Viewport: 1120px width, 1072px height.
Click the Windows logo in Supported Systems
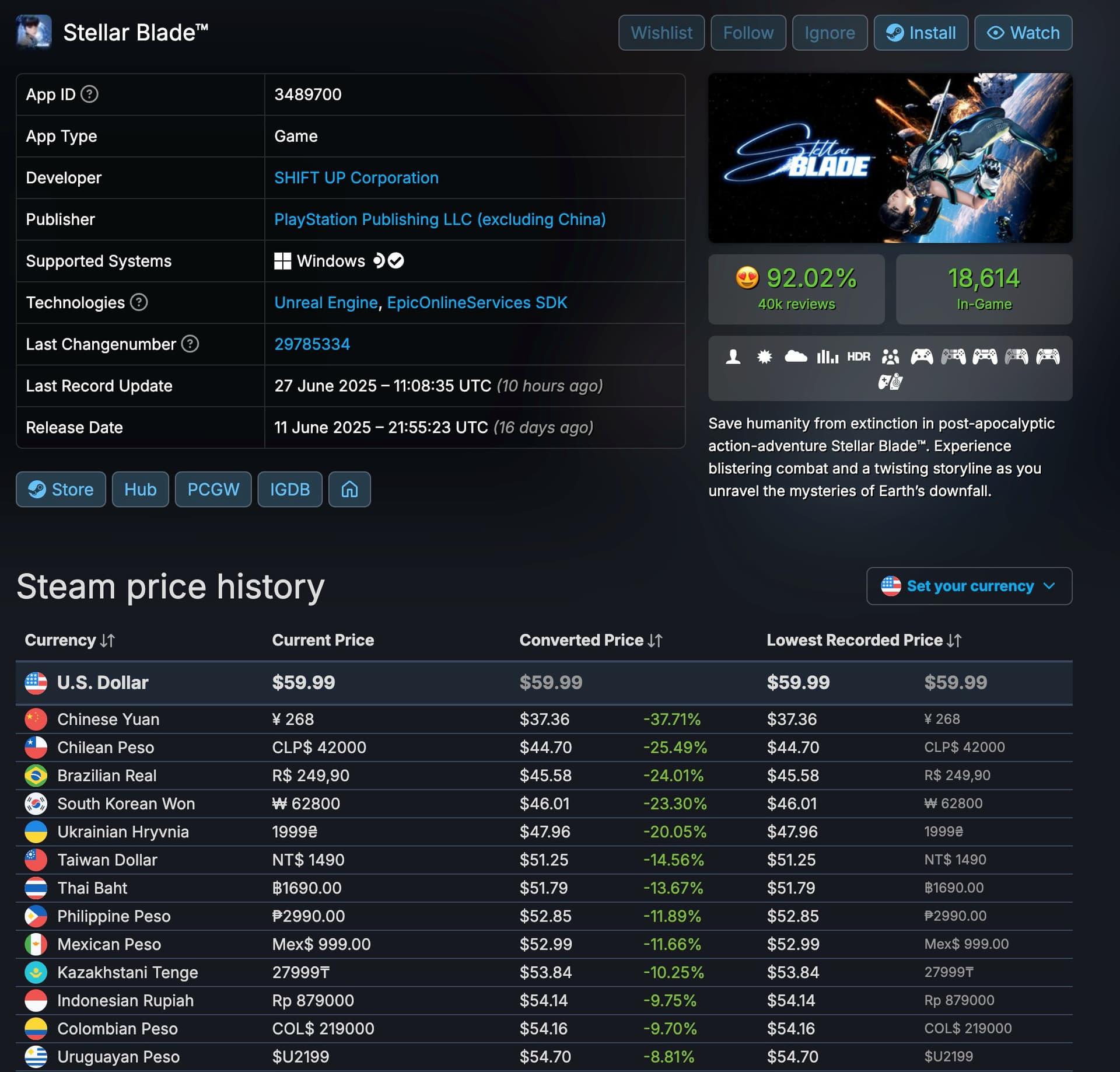pos(282,261)
